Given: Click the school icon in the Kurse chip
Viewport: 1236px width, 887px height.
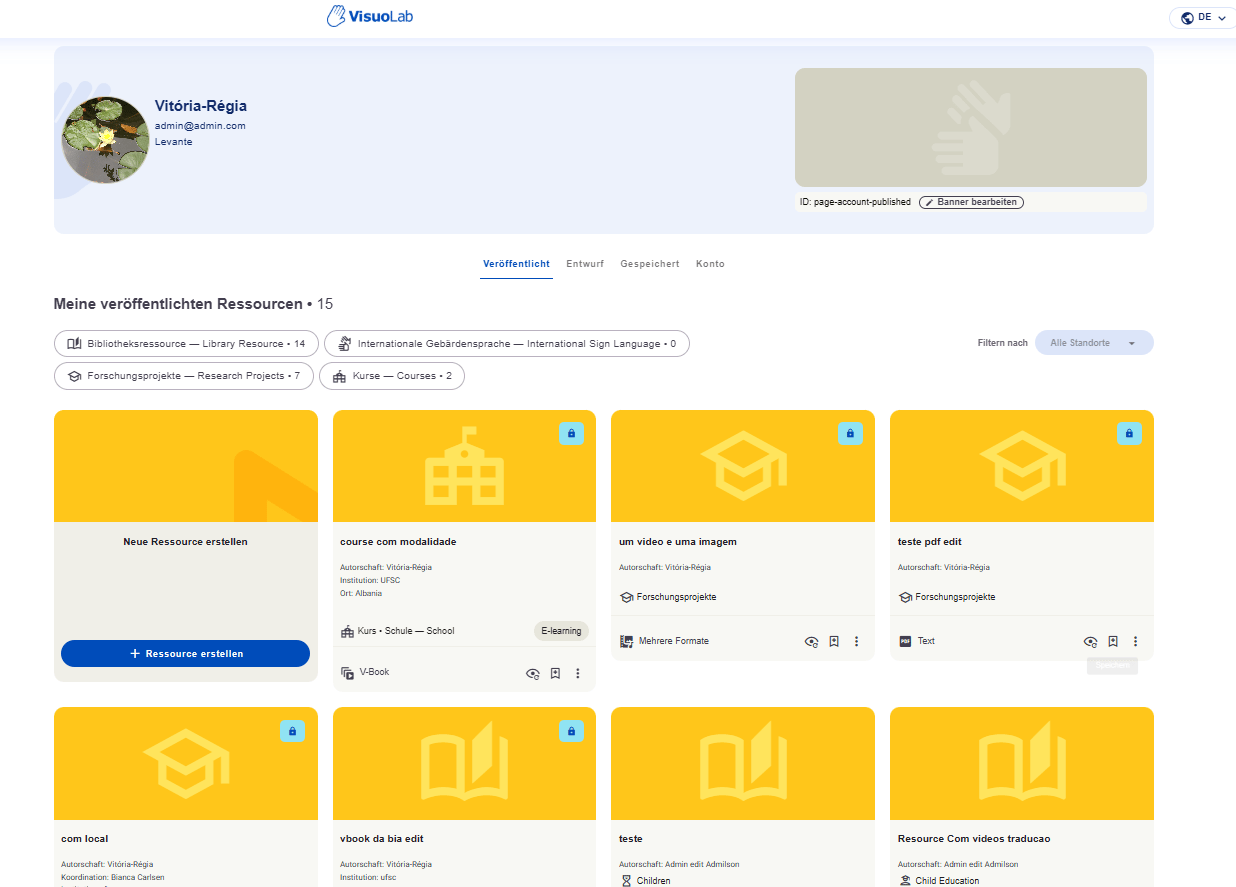Looking at the screenshot, I should pos(340,376).
